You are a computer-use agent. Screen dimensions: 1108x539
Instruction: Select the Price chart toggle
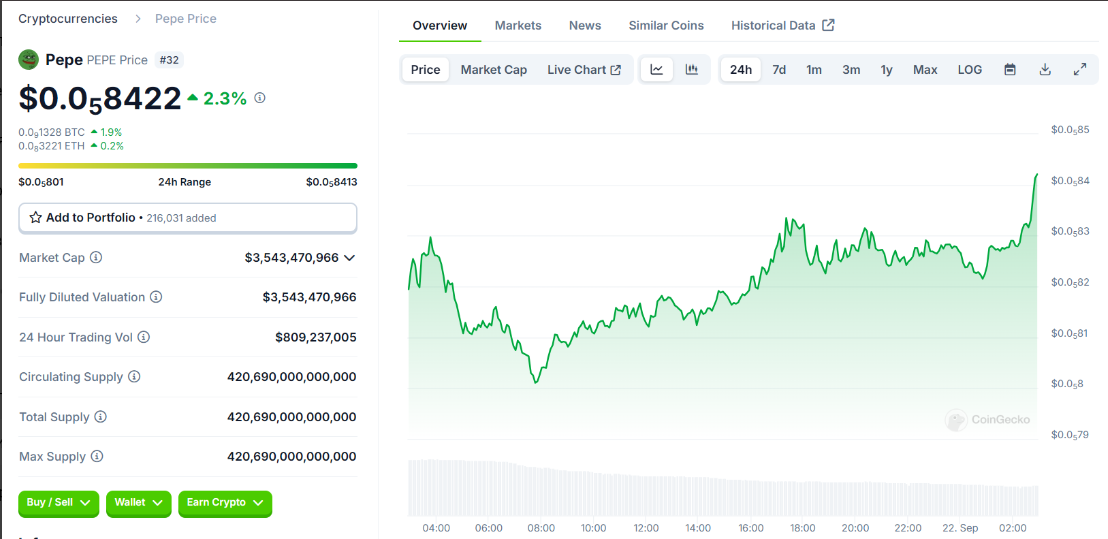(425, 70)
